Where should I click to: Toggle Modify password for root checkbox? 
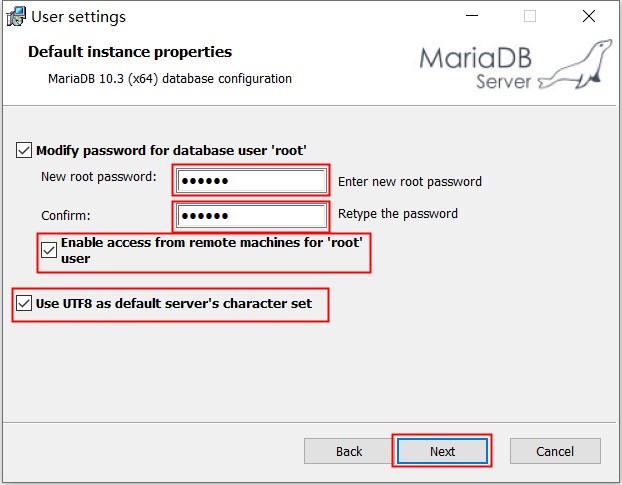[x=24, y=151]
